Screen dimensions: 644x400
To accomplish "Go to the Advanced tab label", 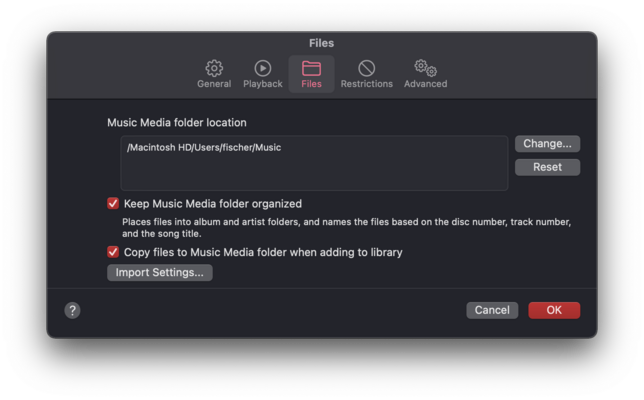I will (426, 84).
